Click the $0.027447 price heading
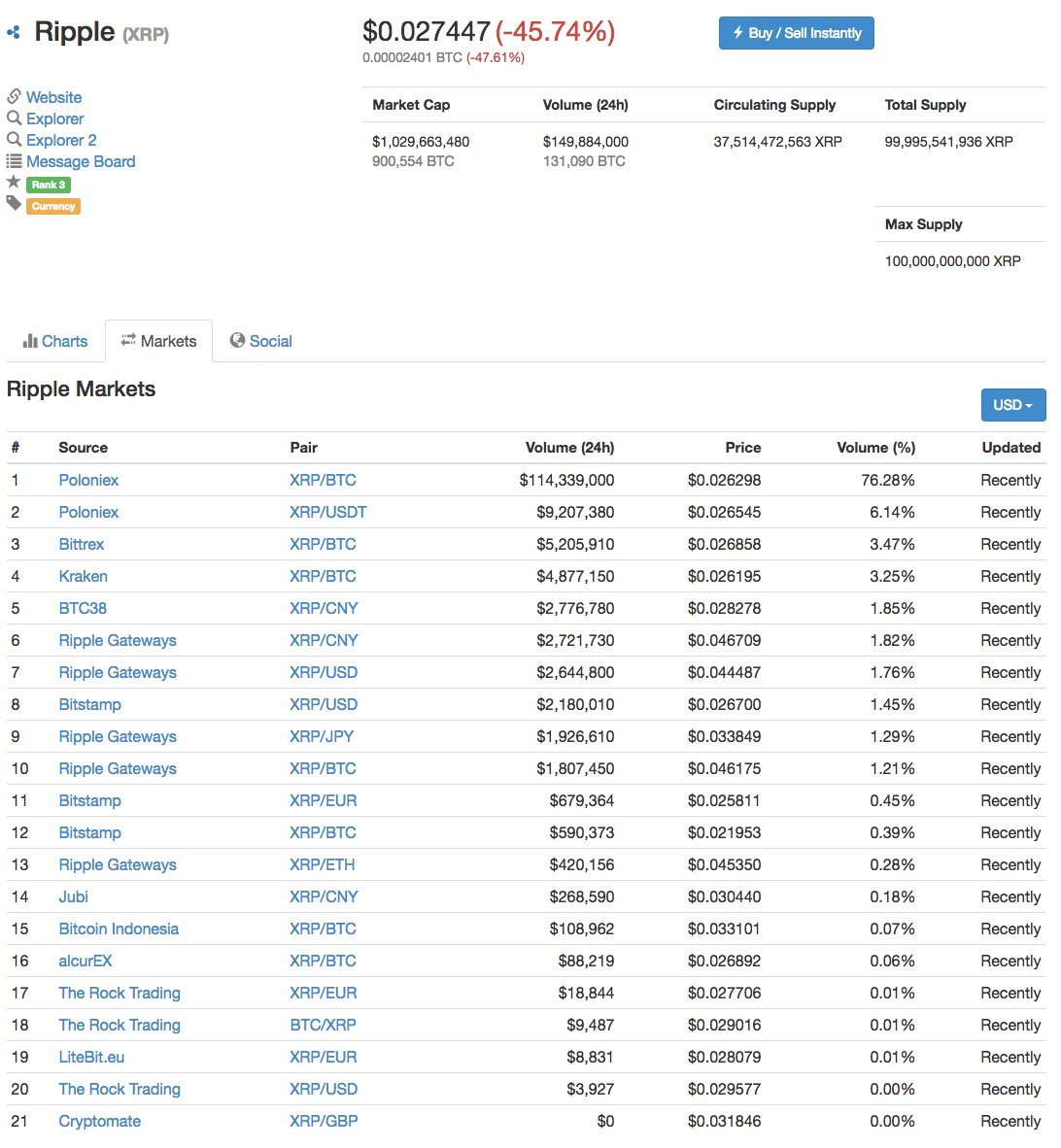The height and width of the screenshot is (1148, 1061). (x=427, y=31)
